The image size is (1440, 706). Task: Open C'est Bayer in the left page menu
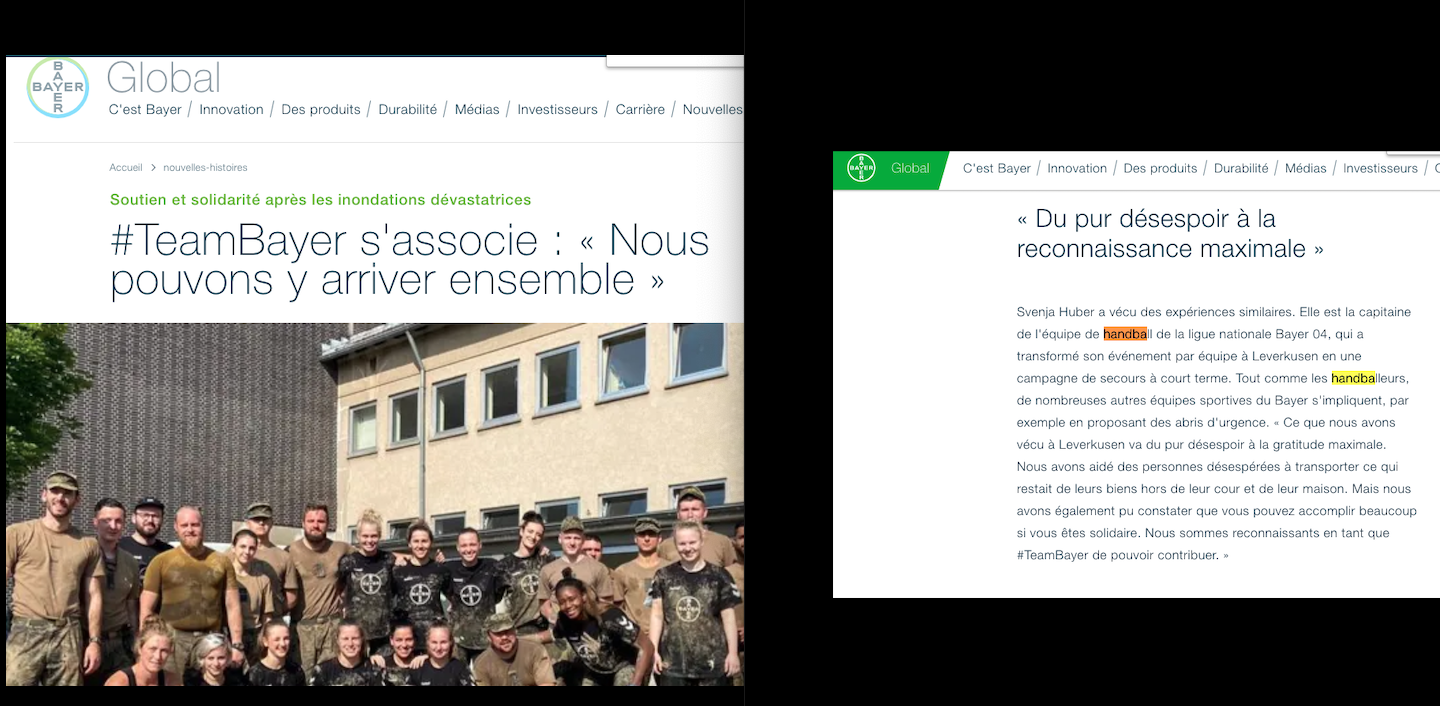click(145, 110)
